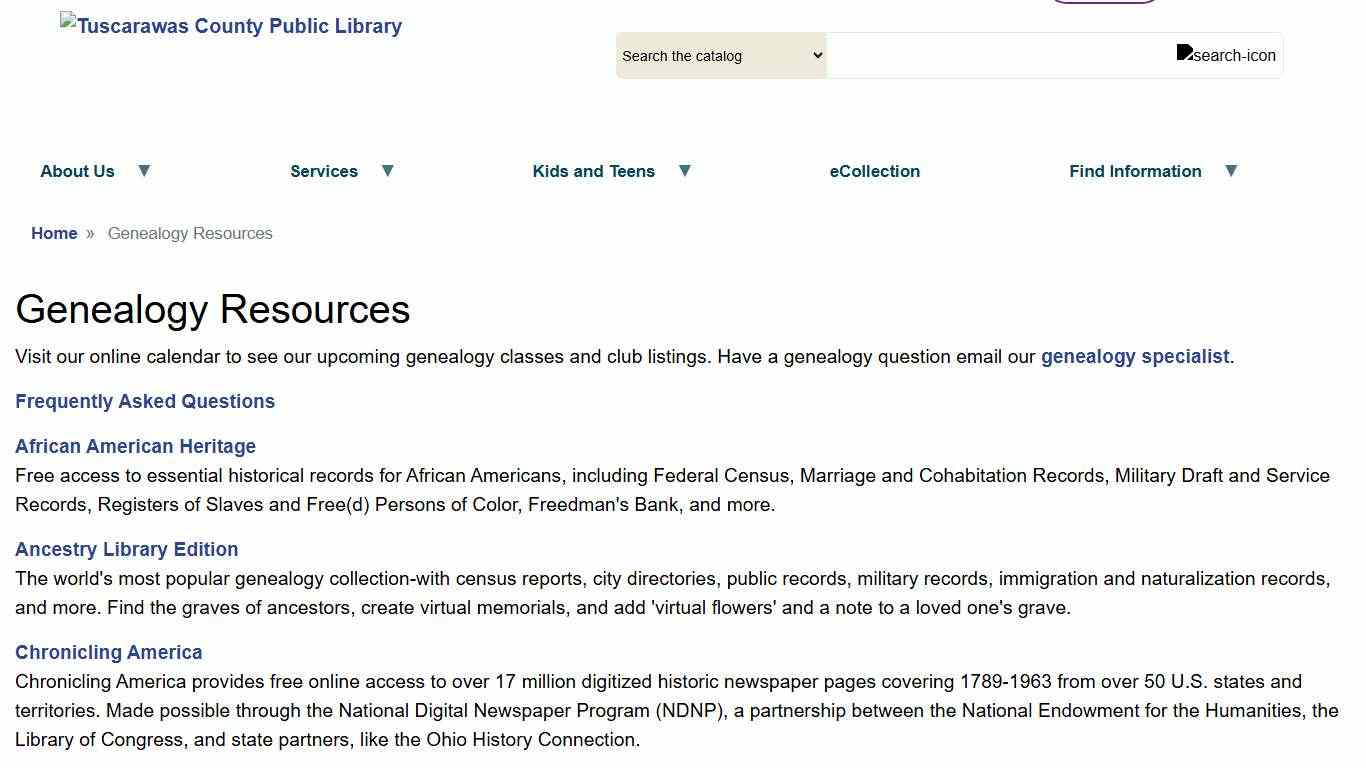Click Home in the breadcrumb trail
This screenshot has width=1366, height=768.
point(54,233)
